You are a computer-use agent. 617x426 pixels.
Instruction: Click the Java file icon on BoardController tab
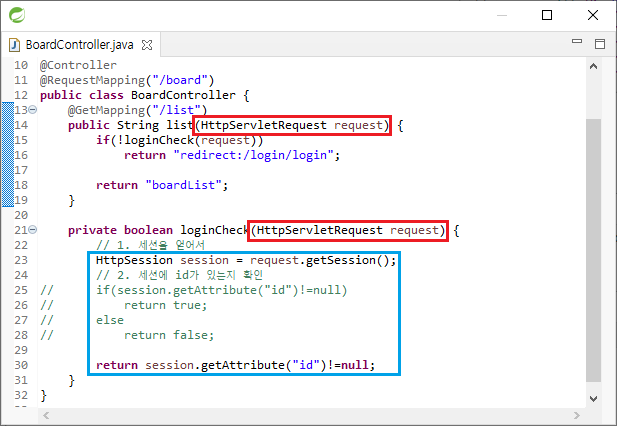15,45
